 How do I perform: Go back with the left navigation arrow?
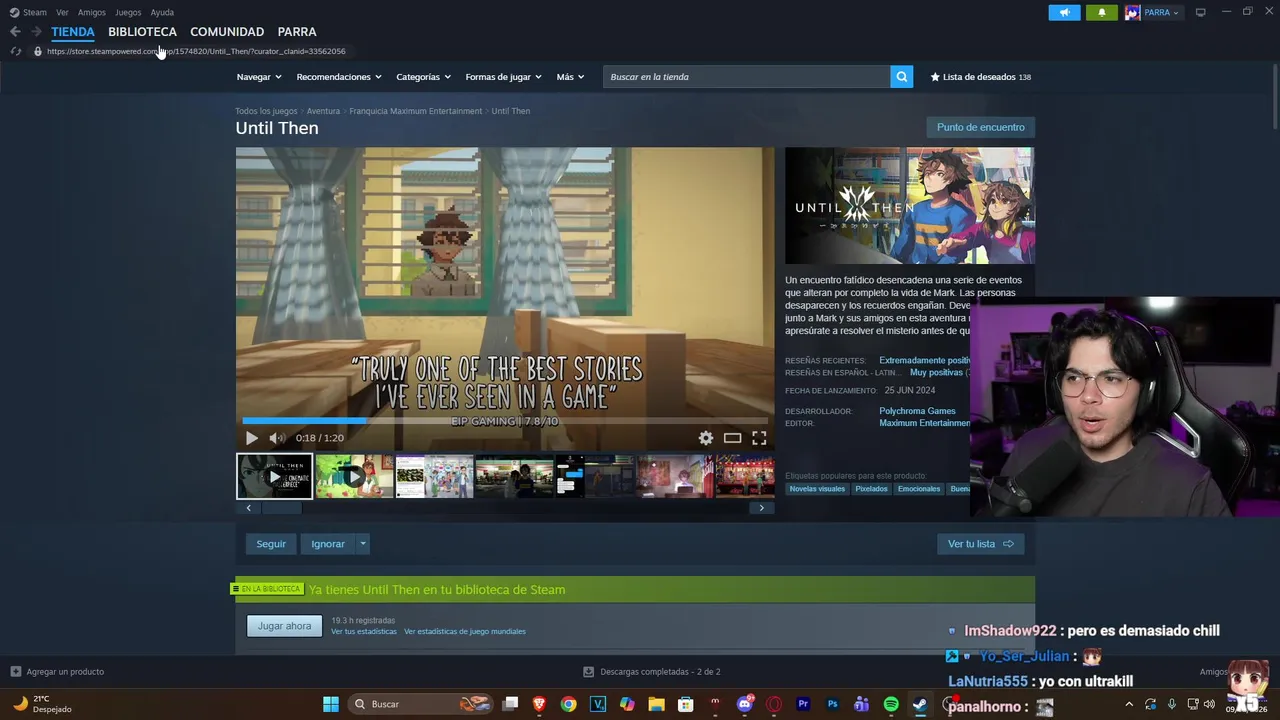click(15, 32)
